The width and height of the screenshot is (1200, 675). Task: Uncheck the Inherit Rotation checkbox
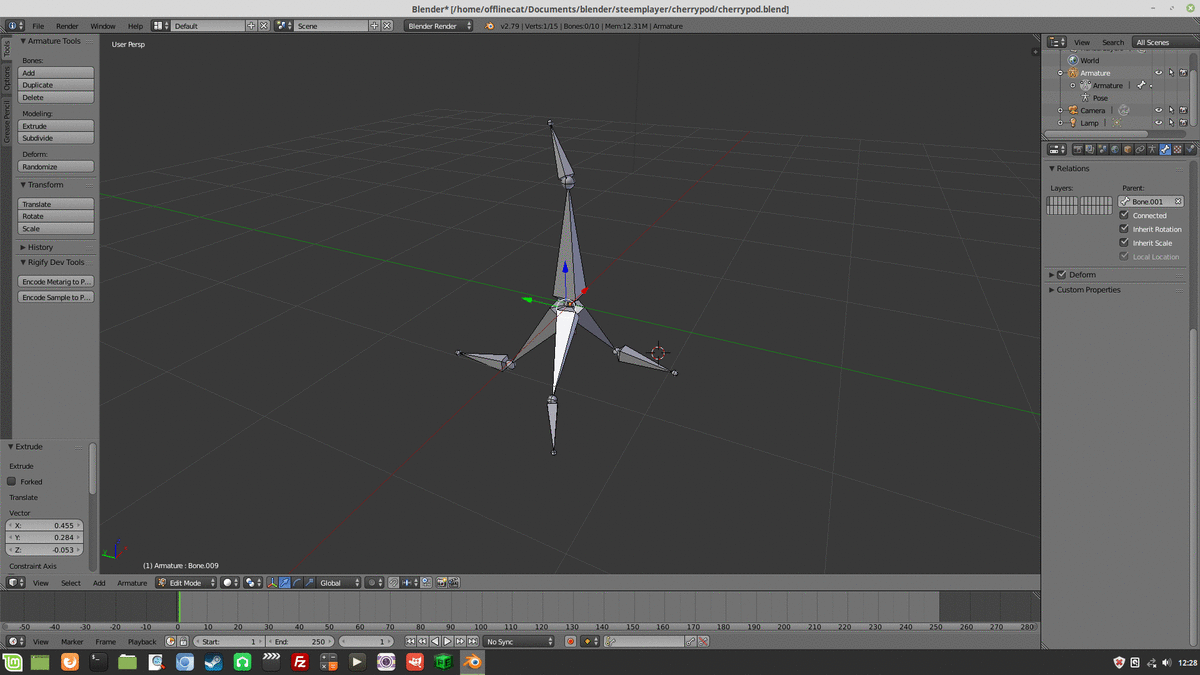tap(1124, 229)
